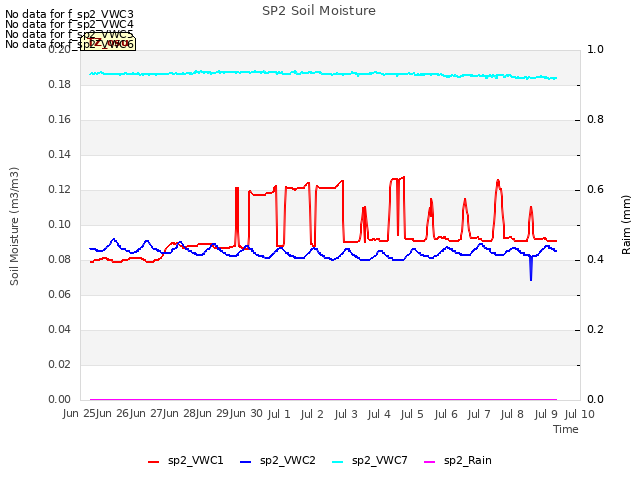Click the Soil Moisture (m3/m3) axis label
Viewport: 640px width, 480px height.
(14, 226)
